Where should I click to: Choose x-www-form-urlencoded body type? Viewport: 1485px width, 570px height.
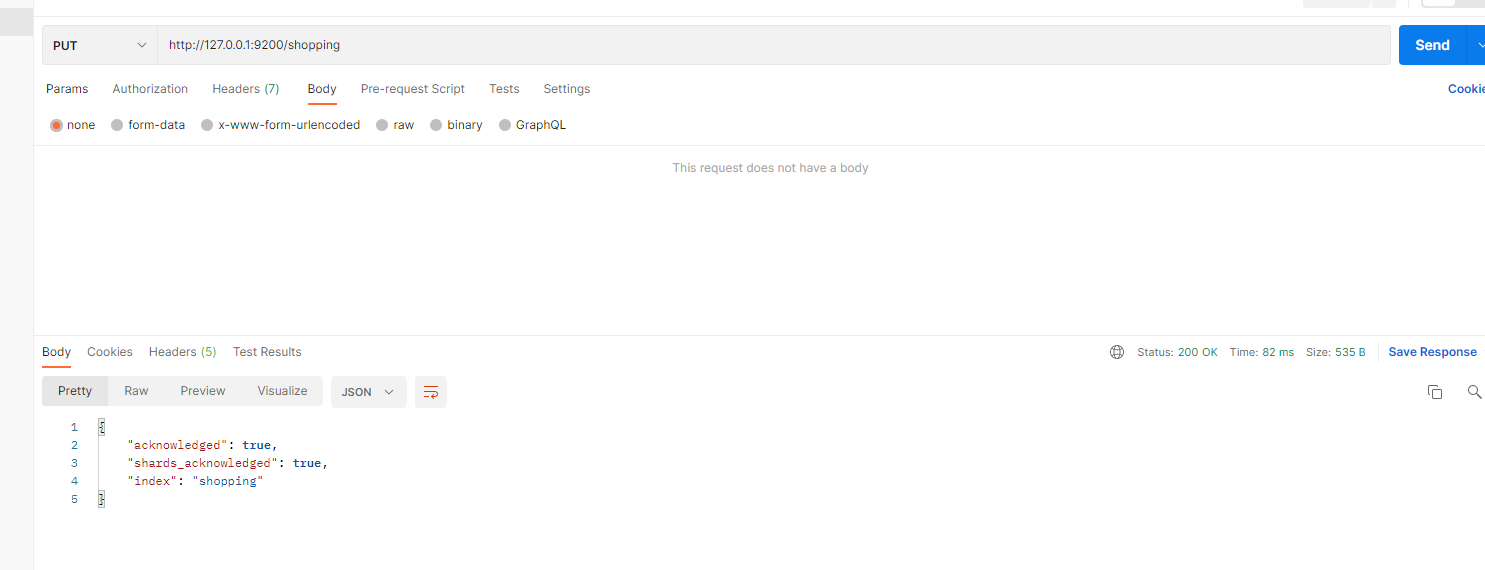207,125
